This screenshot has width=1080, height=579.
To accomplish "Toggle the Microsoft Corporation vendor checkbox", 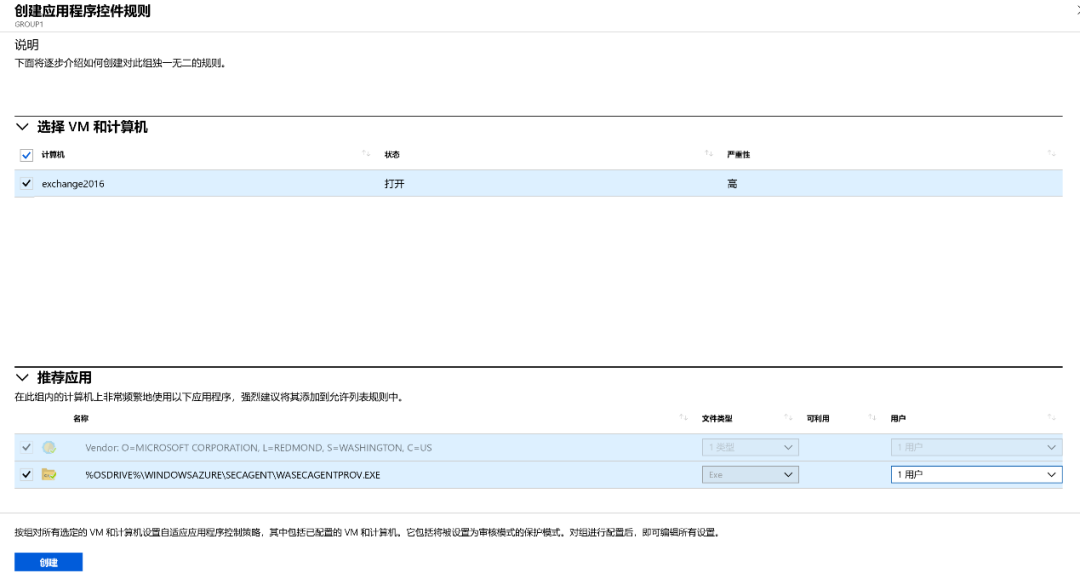I will click(26, 447).
